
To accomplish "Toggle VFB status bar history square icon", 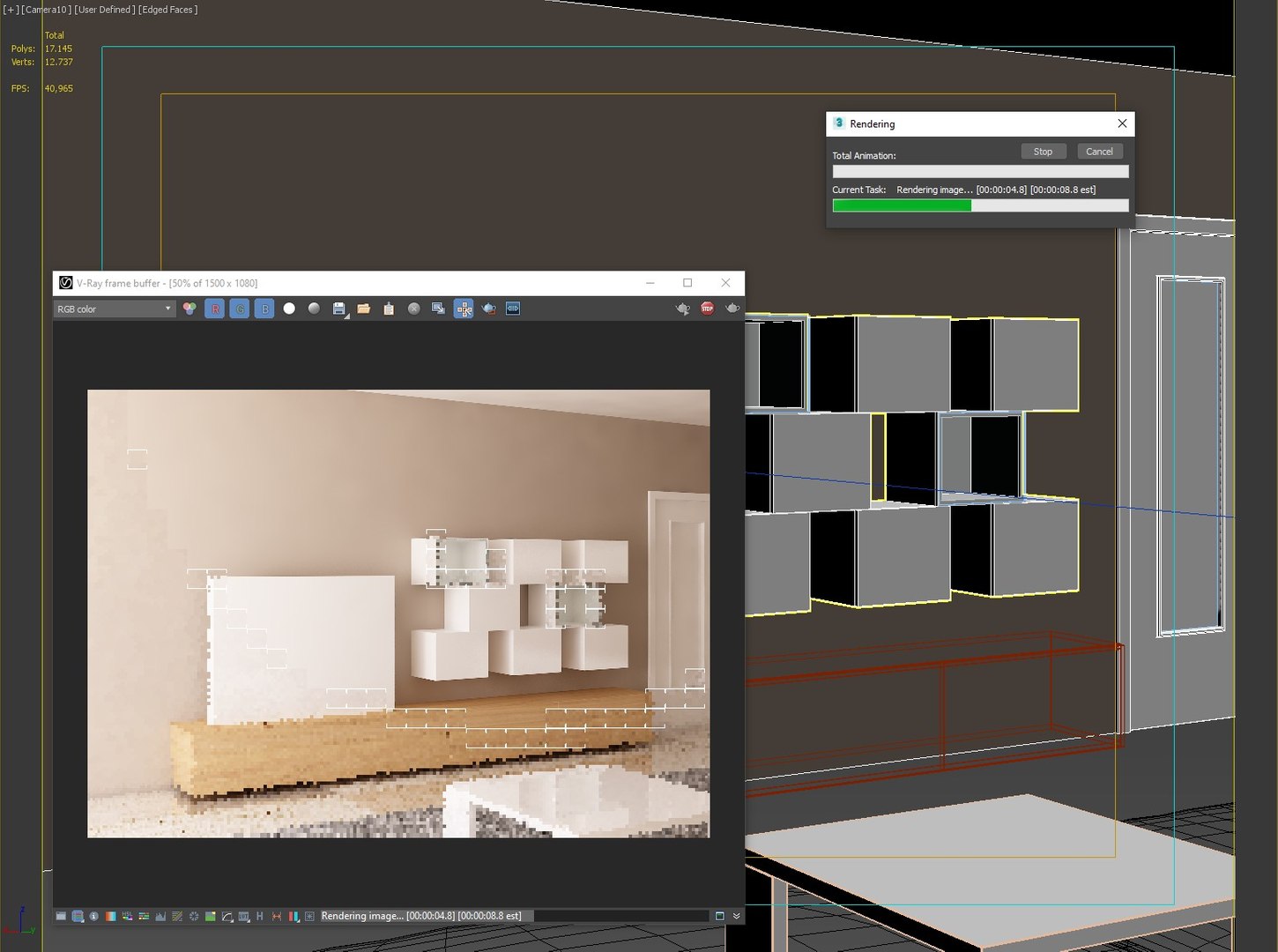I will [x=719, y=916].
